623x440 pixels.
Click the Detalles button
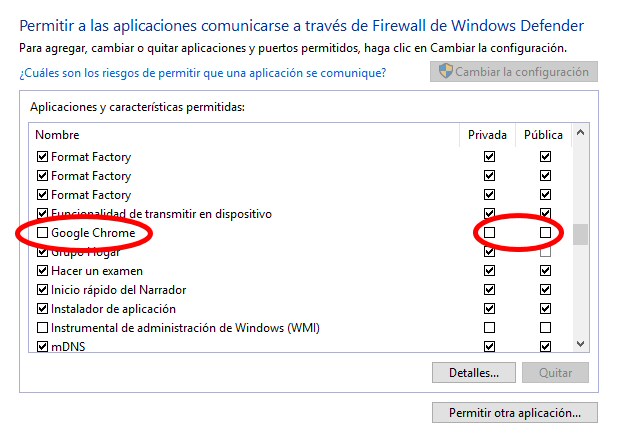[x=473, y=373]
